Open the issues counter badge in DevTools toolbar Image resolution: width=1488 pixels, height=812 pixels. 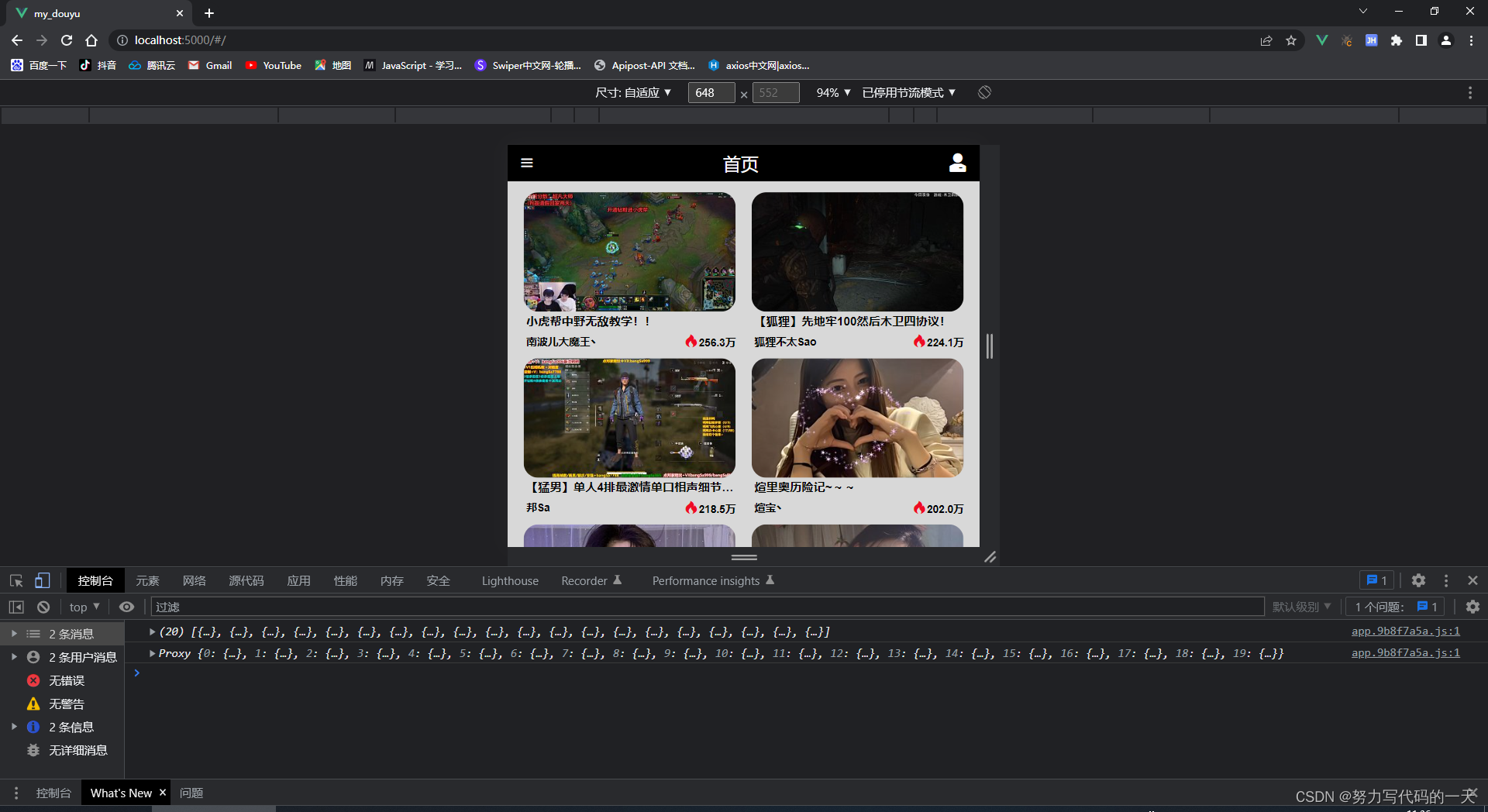click(x=1377, y=580)
